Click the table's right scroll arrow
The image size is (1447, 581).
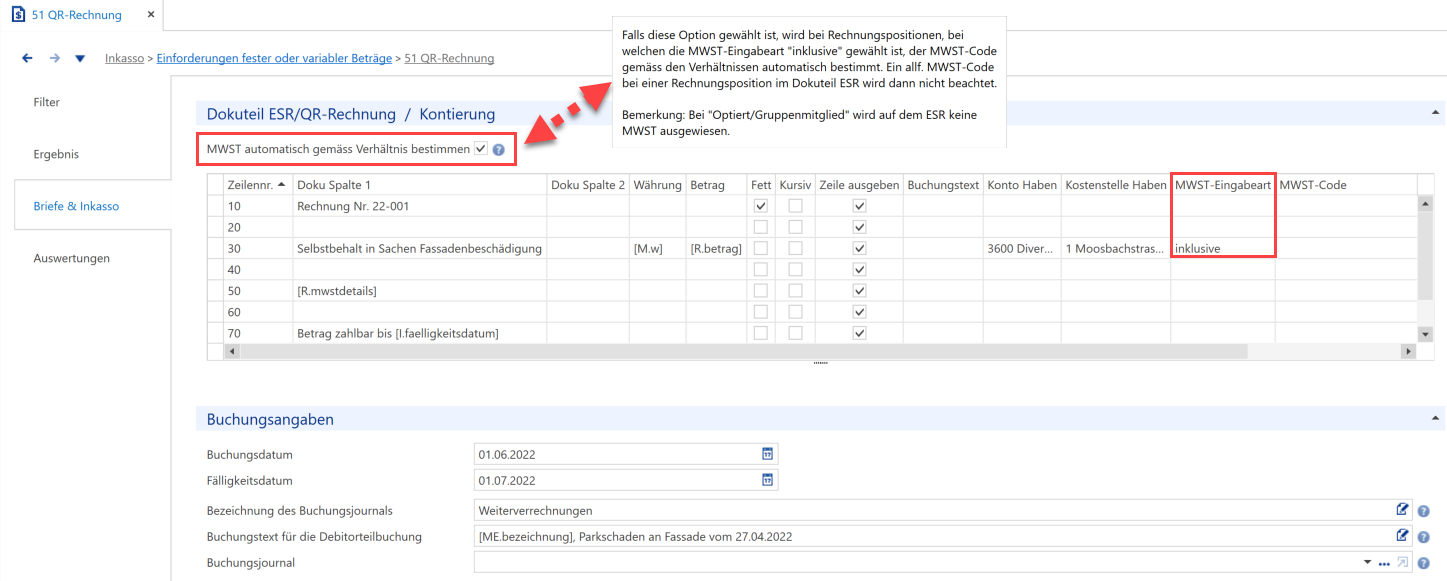1409,351
